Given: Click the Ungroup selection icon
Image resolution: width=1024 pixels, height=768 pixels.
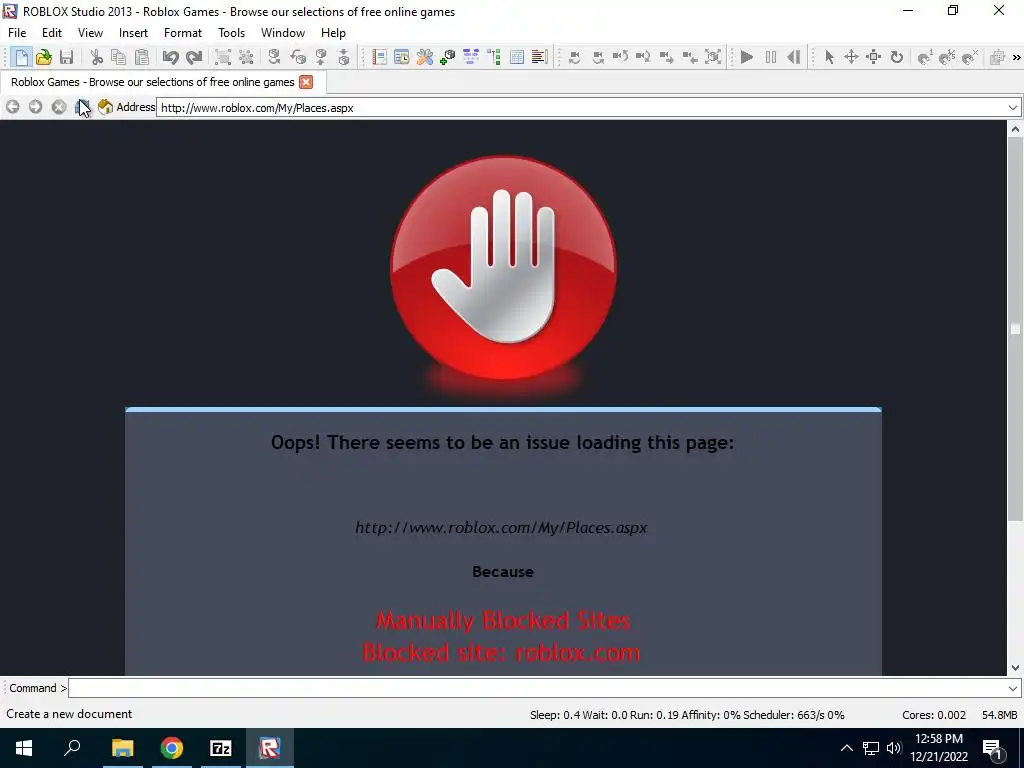Looking at the screenshot, I should coord(246,57).
